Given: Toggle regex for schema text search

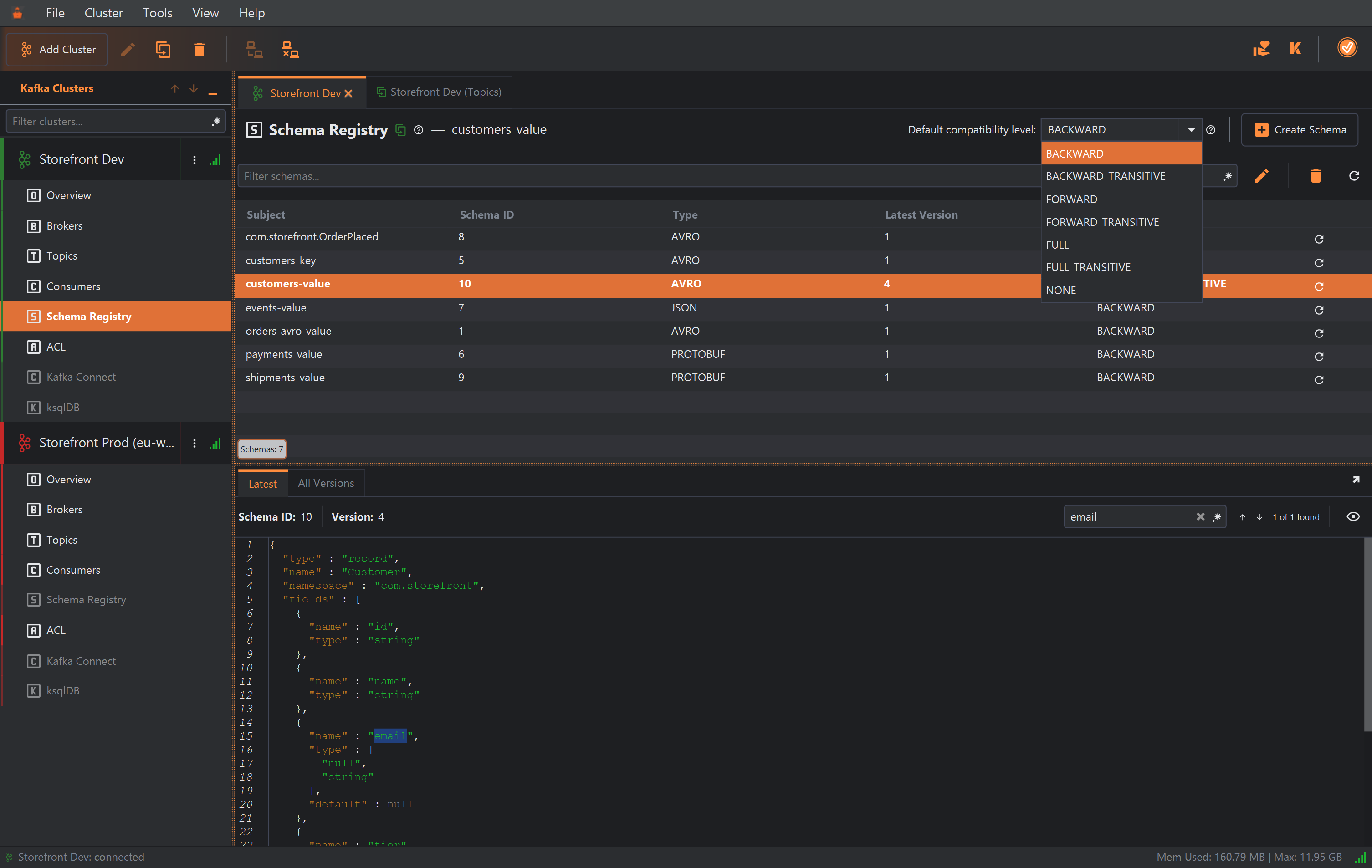Looking at the screenshot, I should pos(1217,516).
